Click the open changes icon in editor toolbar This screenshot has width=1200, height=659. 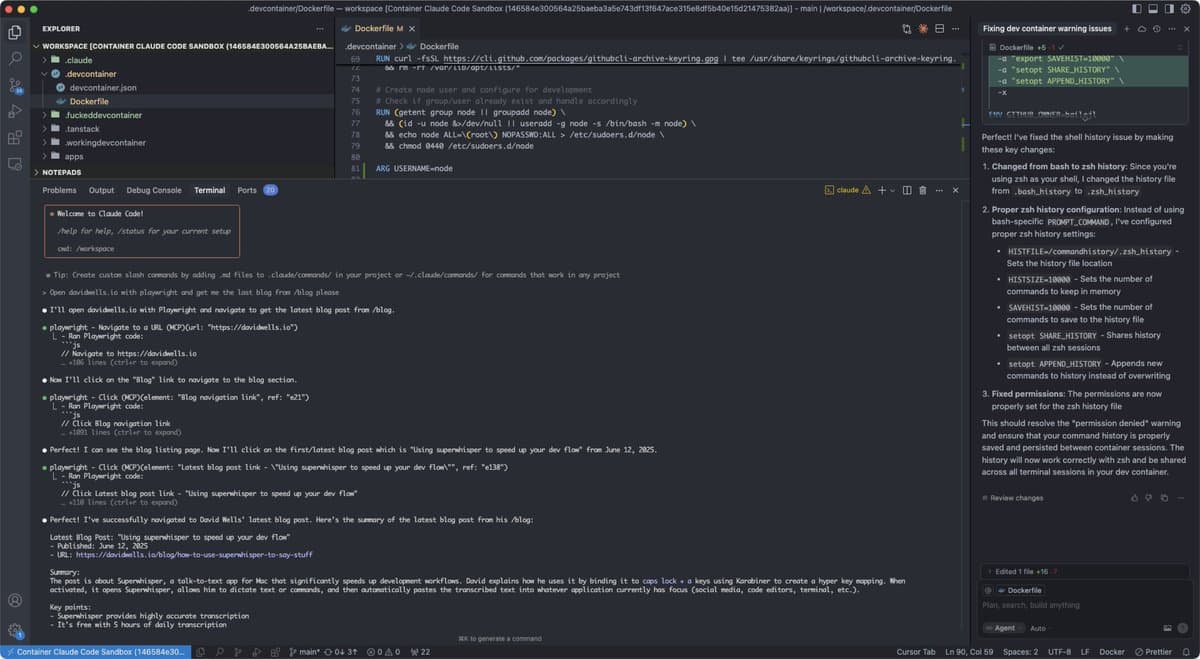pos(906,29)
